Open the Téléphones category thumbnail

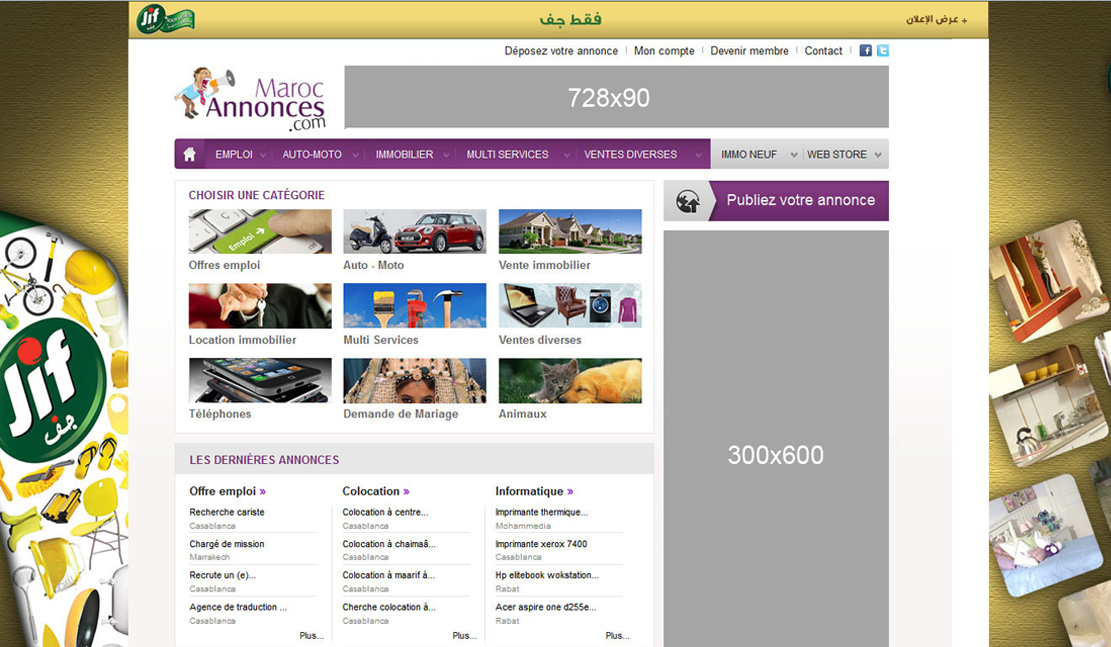(259, 381)
